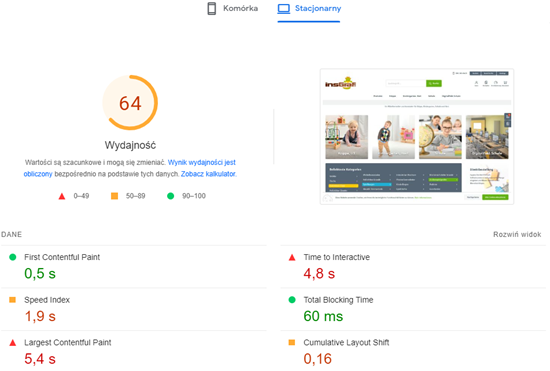Screen dimensions: 550x371
Task: Click the orange square for Cumulative Layout Shift
Action: 292,342
